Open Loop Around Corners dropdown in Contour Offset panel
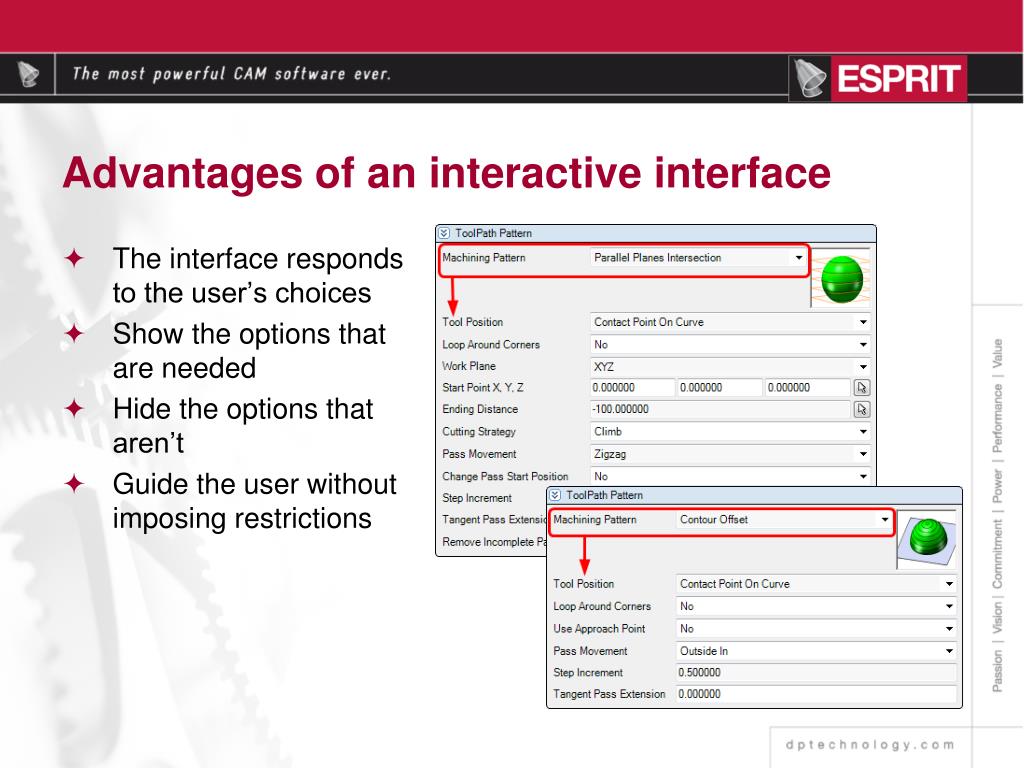This screenshot has width=1024, height=768. [949, 606]
